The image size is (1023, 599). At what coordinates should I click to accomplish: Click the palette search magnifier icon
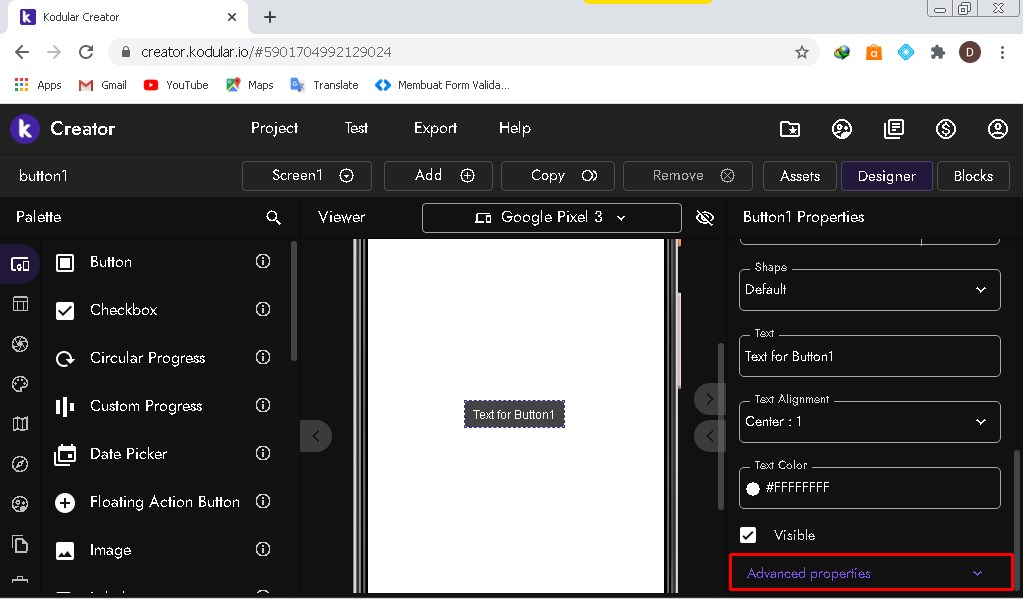pos(274,217)
